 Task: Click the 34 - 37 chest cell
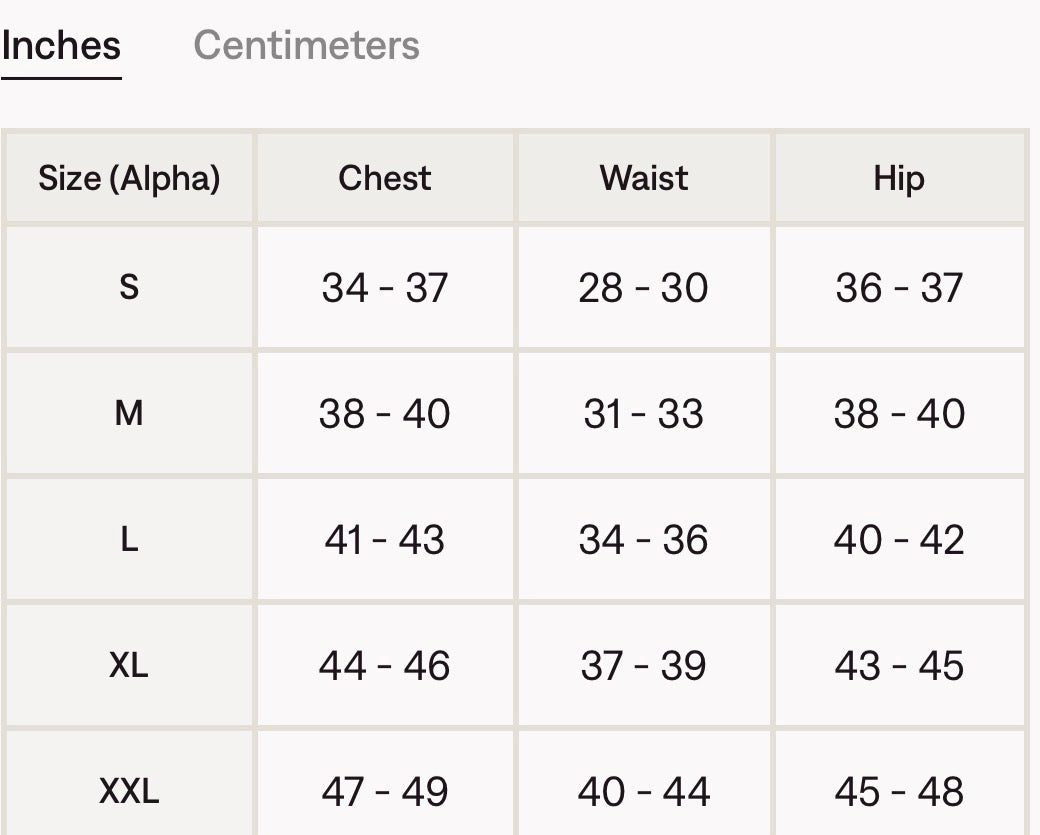[x=385, y=288]
